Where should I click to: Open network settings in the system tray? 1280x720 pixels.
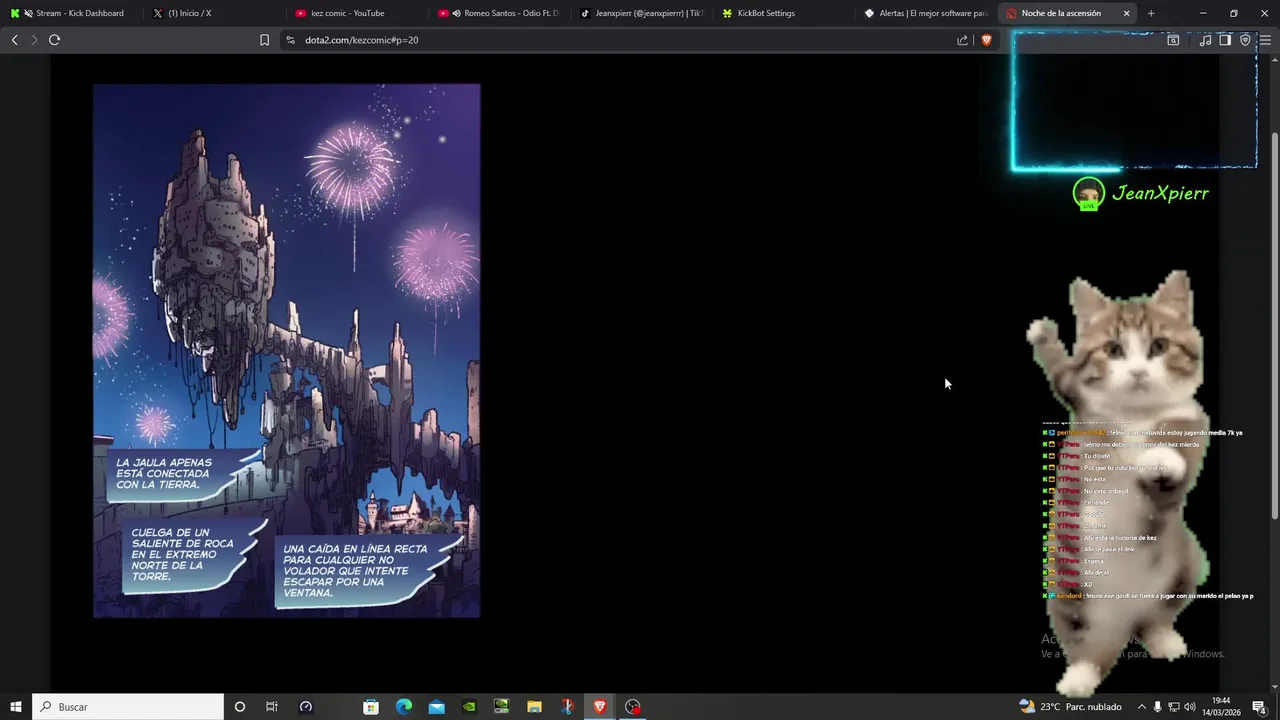click(x=1174, y=706)
